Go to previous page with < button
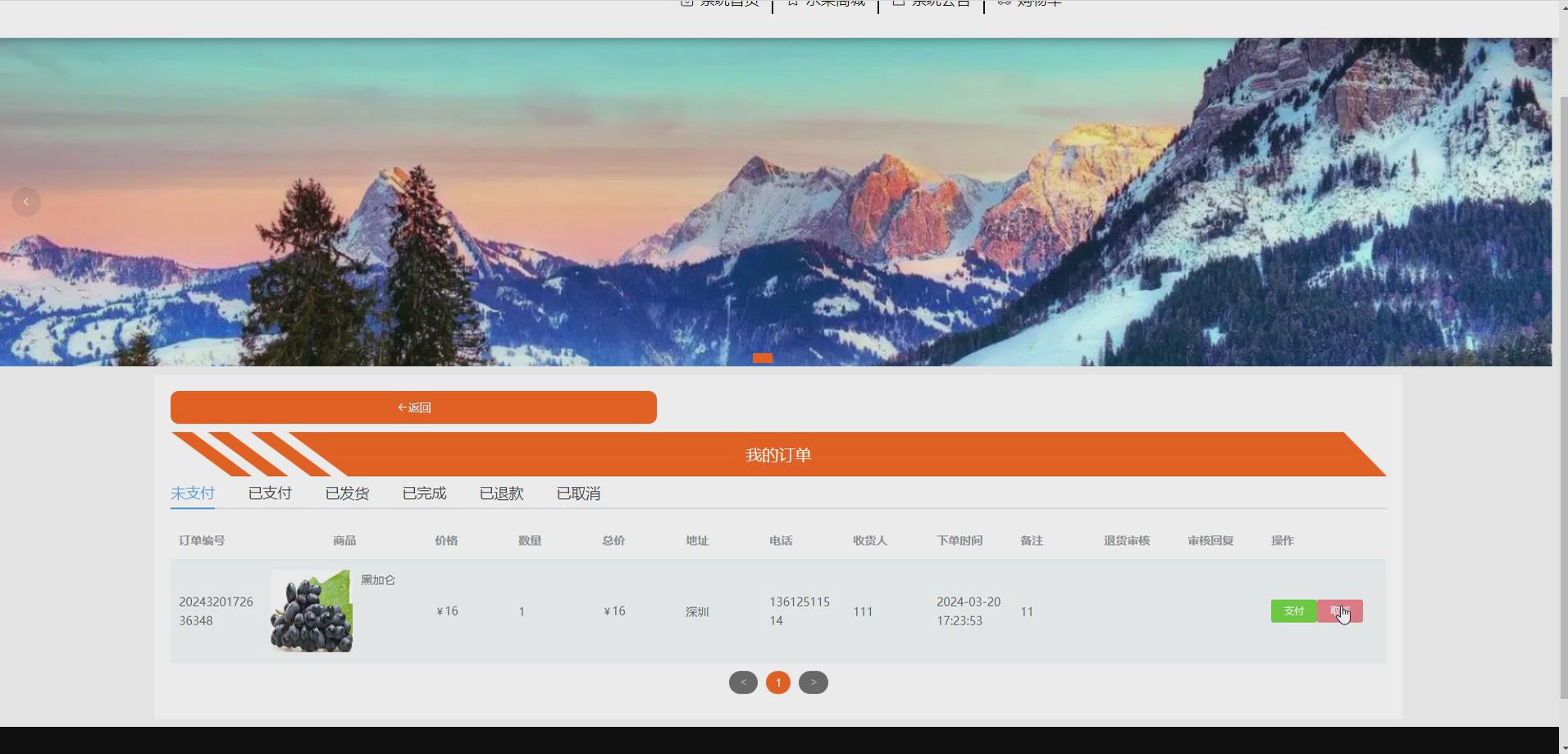The height and width of the screenshot is (754, 1568). [744, 683]
